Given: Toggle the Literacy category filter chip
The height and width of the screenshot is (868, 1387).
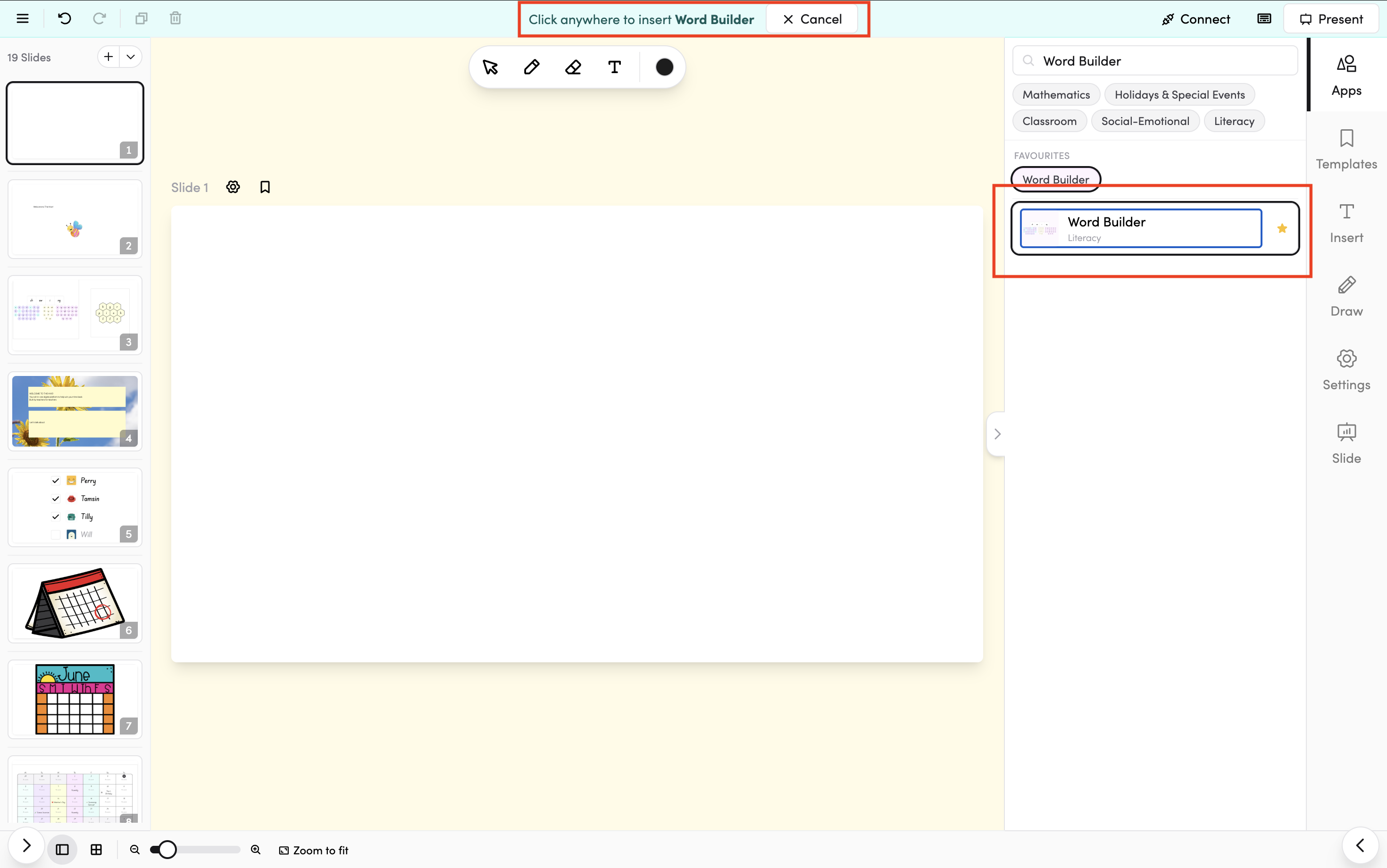Looking at the screenshot, I should [1234, 121].
